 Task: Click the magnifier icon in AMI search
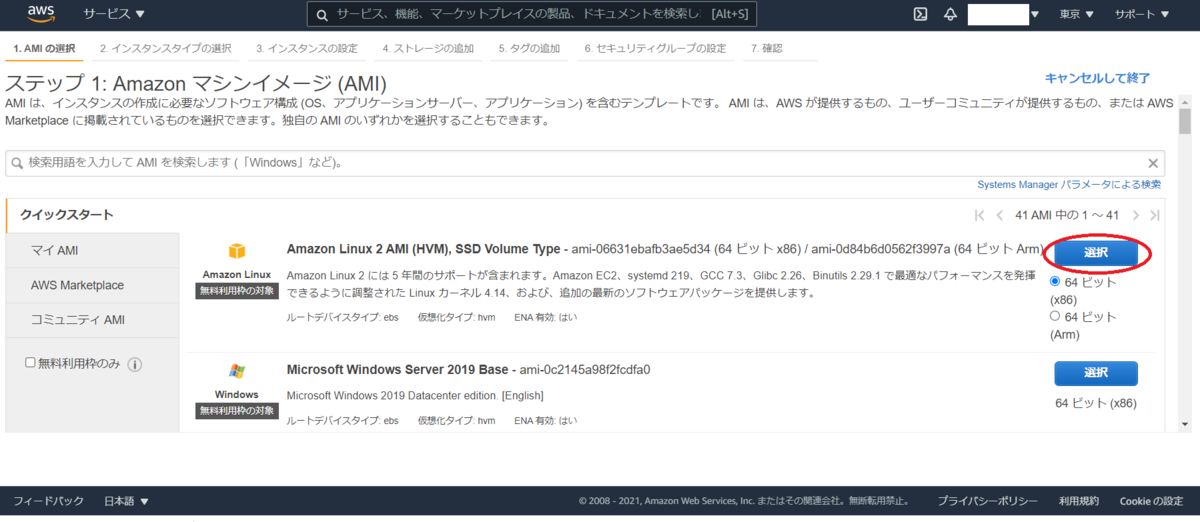coord(18,163)
